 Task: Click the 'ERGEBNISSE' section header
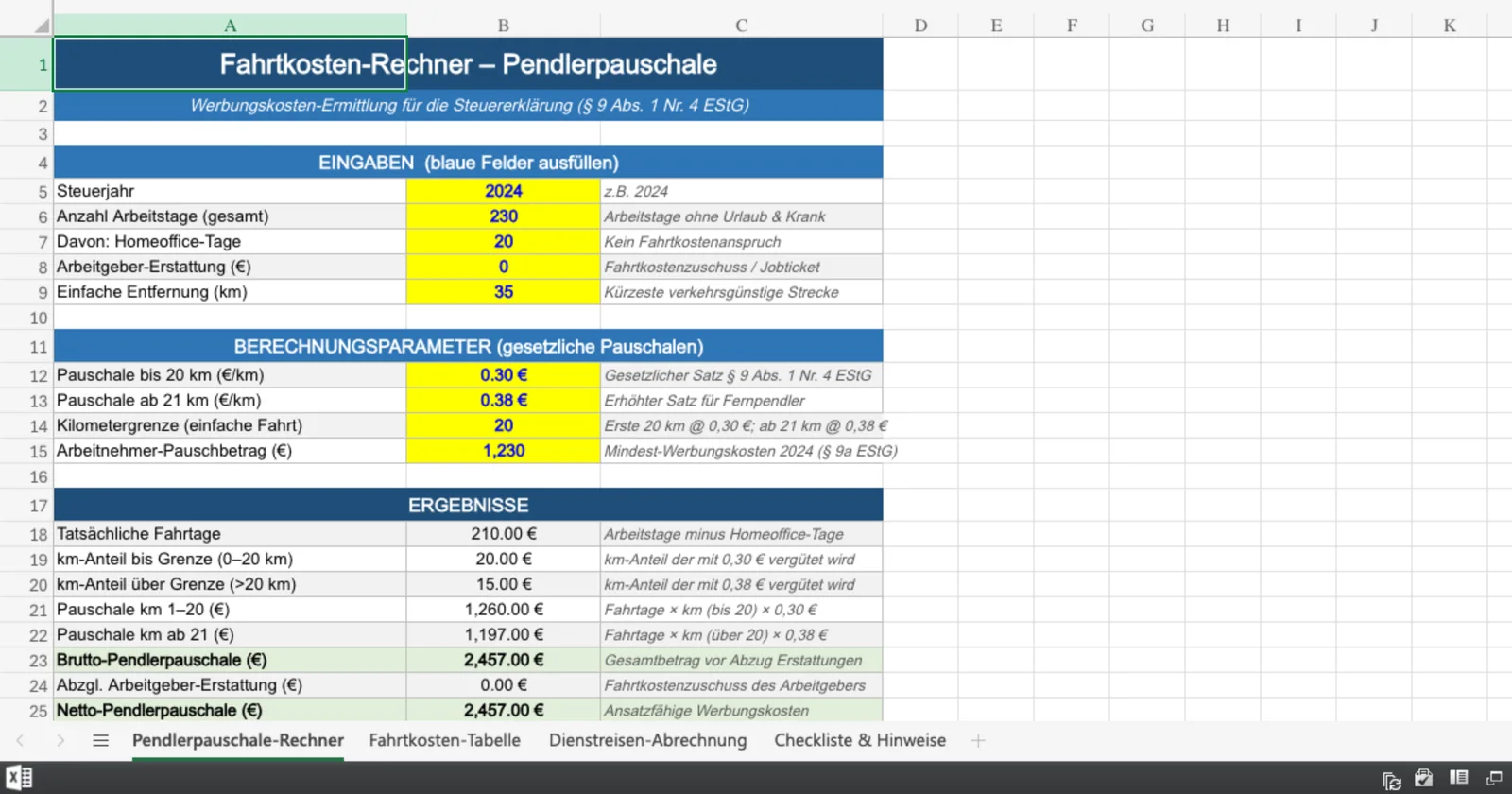(469, 506)
